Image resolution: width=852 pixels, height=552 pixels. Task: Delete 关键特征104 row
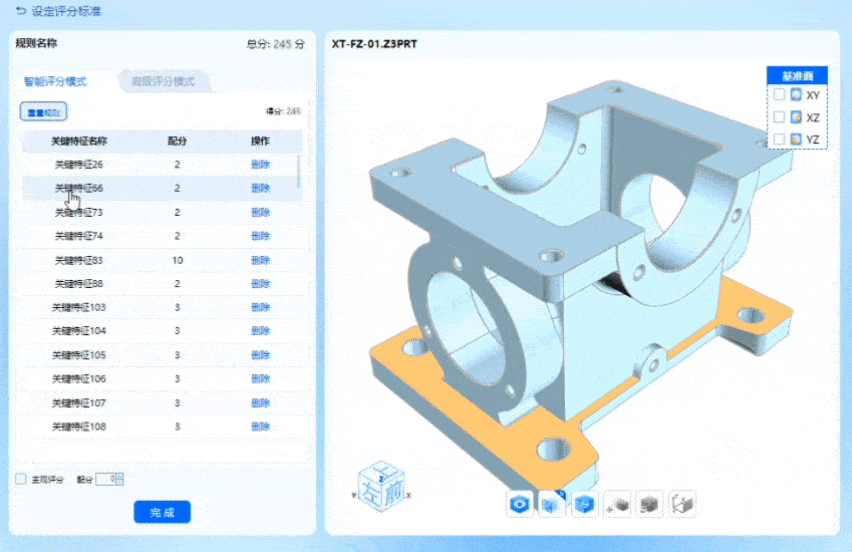260,331
